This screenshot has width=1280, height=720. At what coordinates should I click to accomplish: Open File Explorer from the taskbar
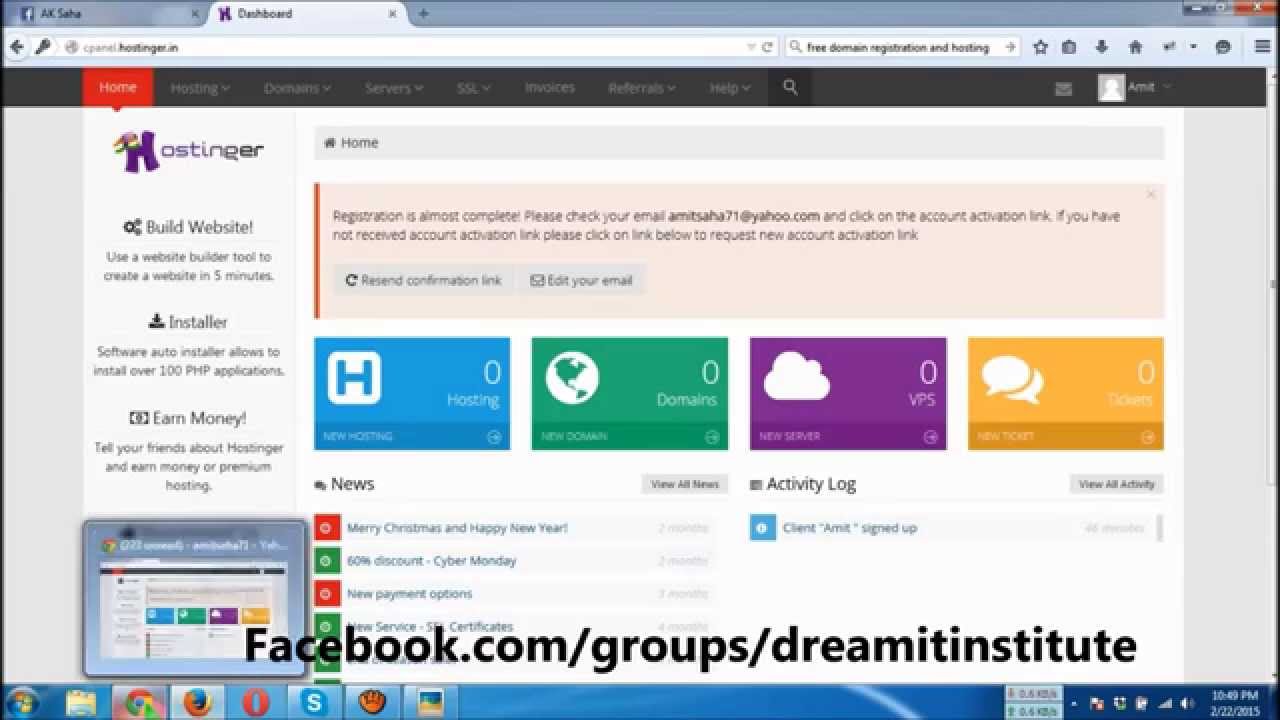pyautogui.click(x=81, y=703)
